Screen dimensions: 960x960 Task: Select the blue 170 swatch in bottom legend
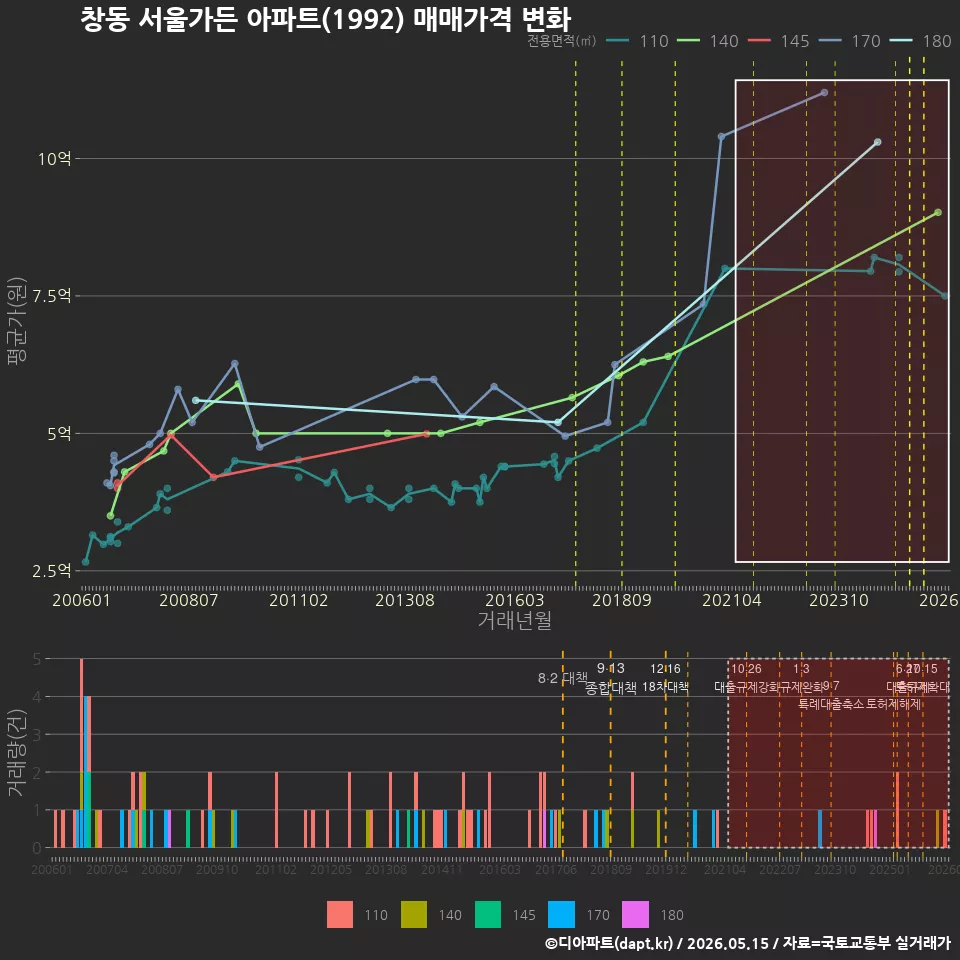click(561, 915)
